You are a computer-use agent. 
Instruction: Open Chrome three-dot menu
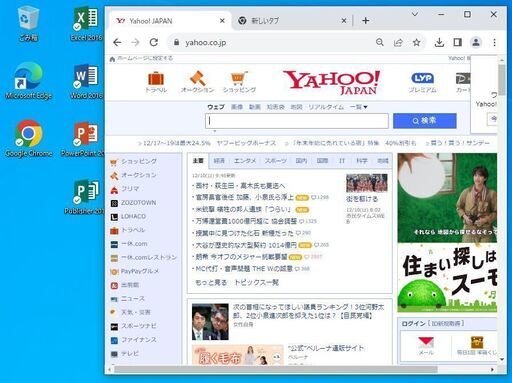pyautogui.click(x=494, y=42)
